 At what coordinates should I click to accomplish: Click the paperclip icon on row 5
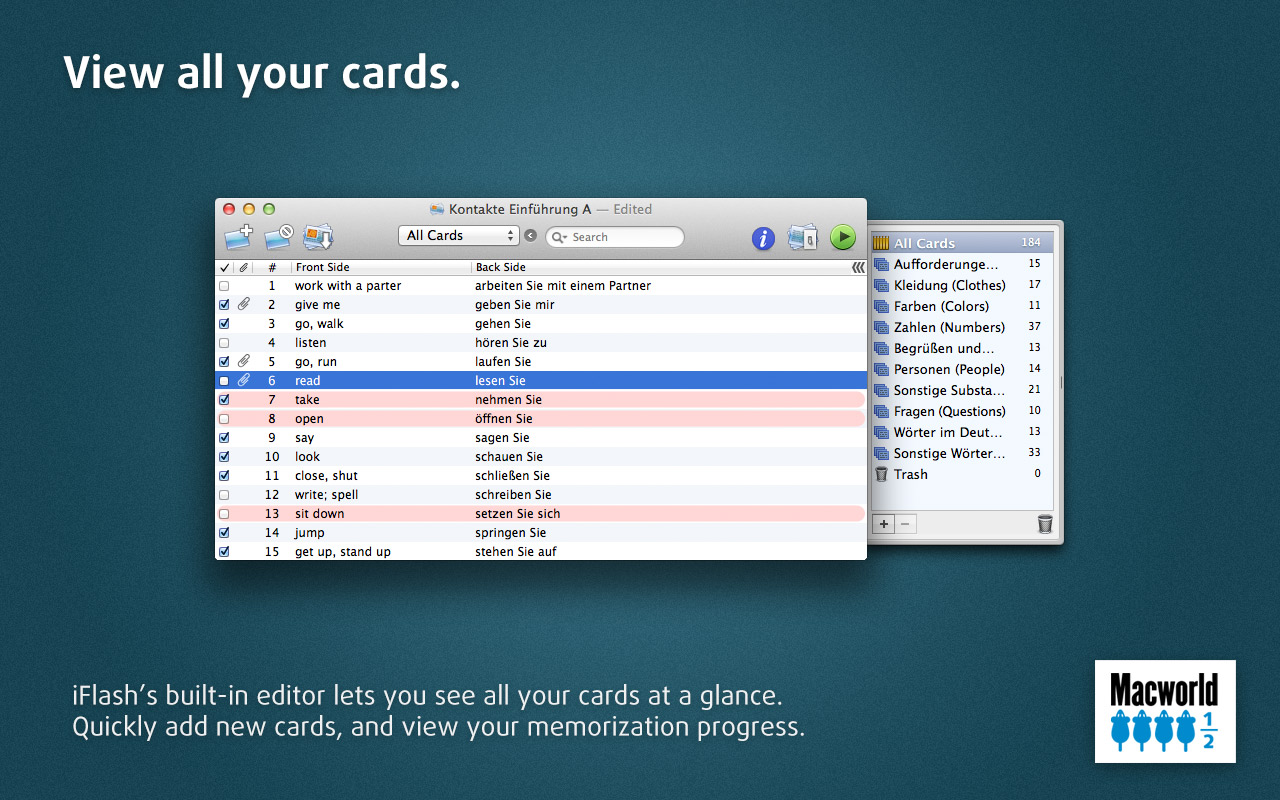(243, 361)
